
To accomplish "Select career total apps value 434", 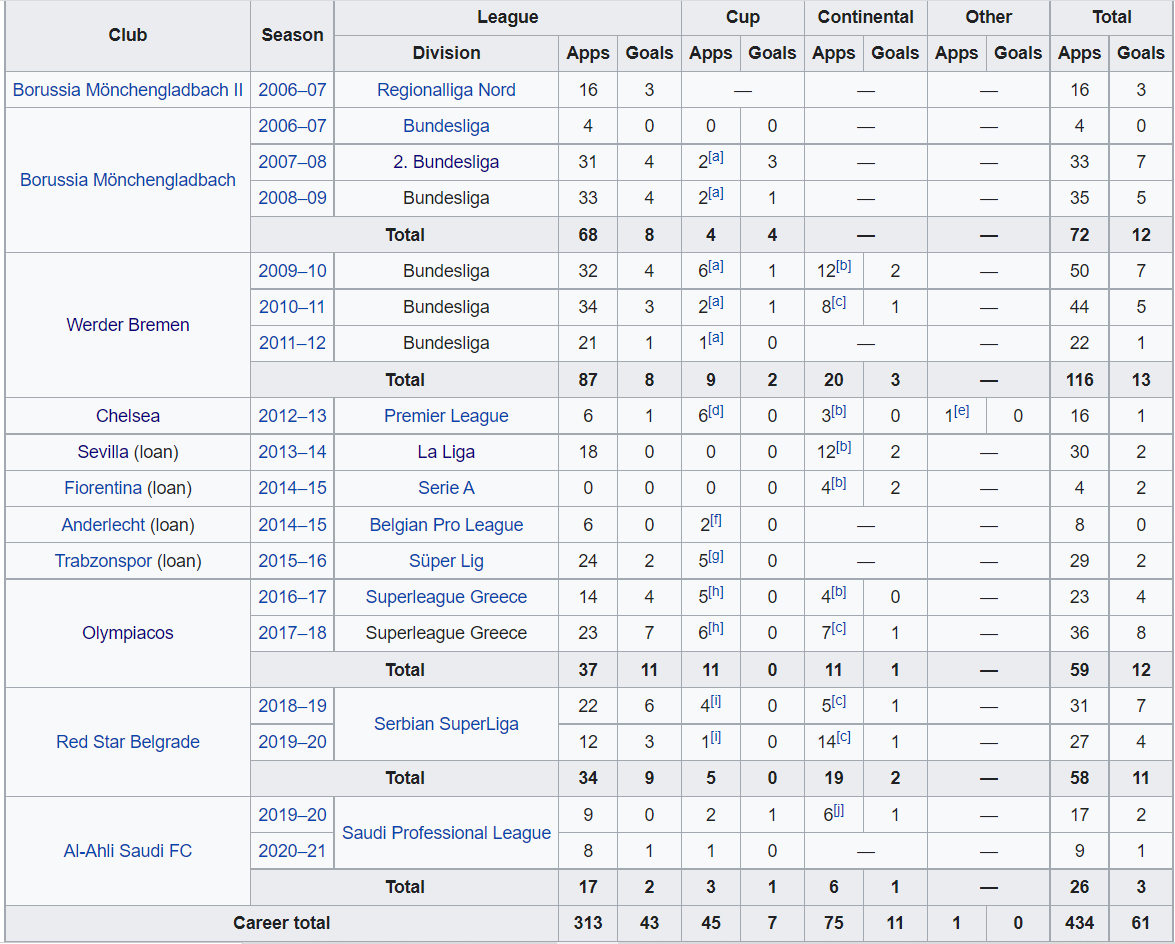I will pyautogui.click(x=1079, y=923).
